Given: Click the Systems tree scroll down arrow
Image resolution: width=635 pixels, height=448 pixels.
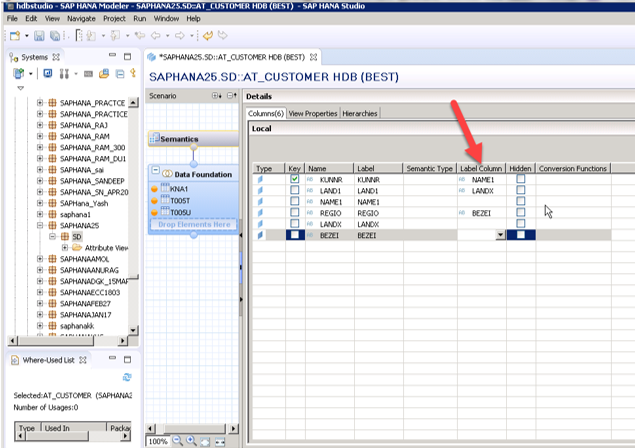Looking at the screenshot, I should point(133,330).
